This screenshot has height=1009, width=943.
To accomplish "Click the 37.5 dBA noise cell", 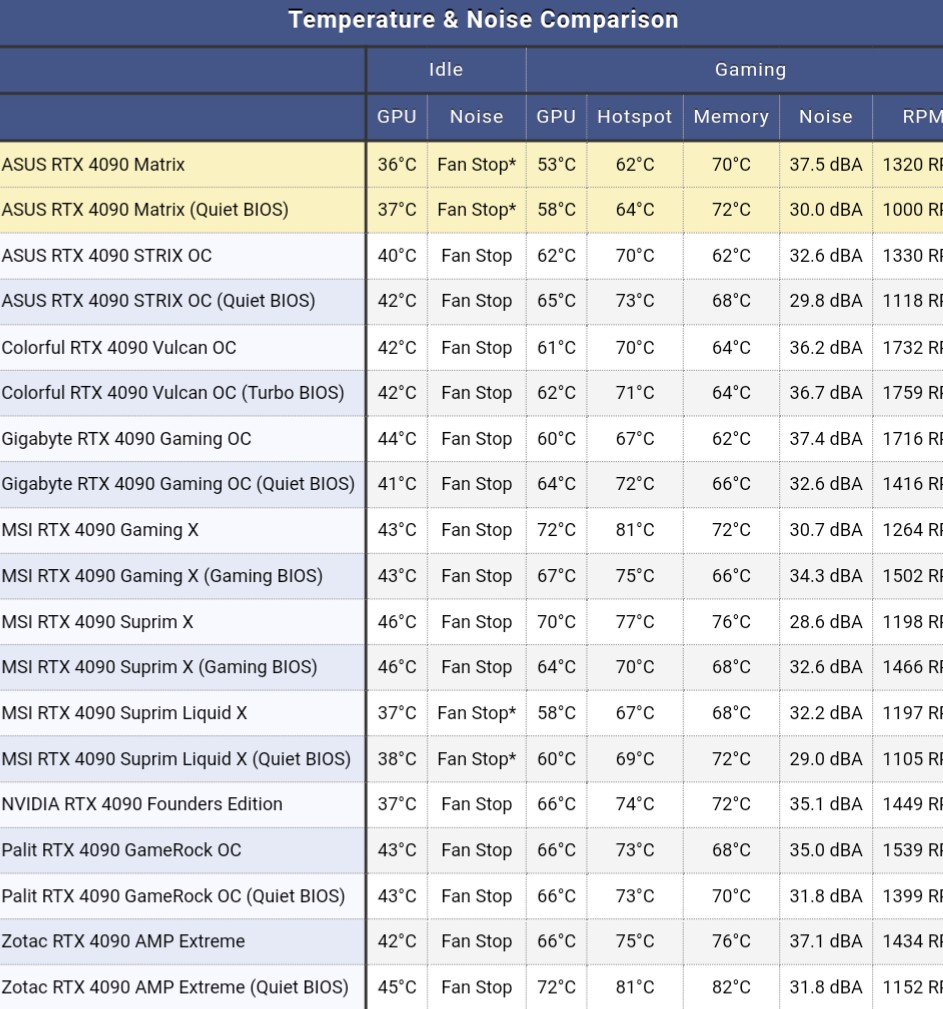I will point(825,165).
